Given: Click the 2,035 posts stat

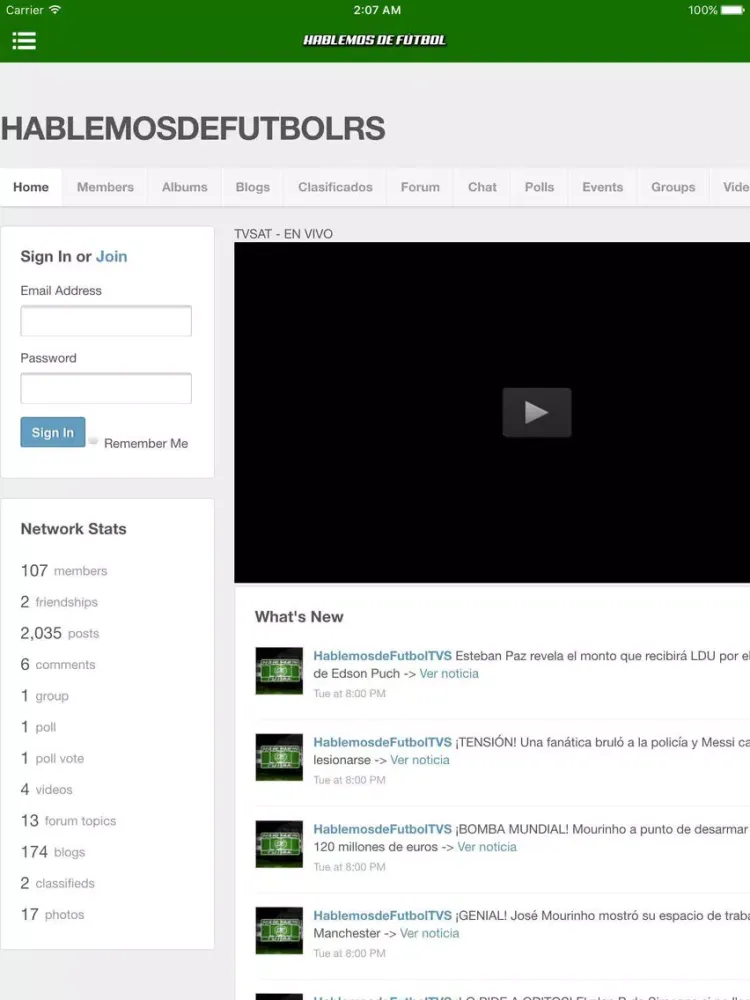Looking at the screenshot, I should [60, 633].
